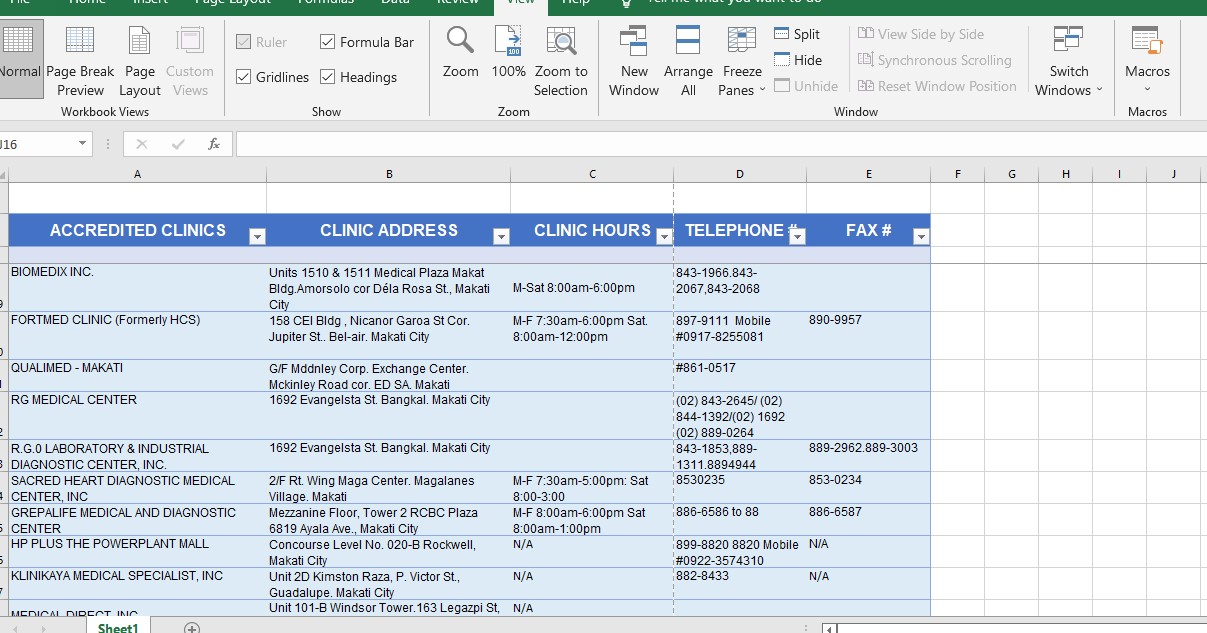Click View Side by Side

click(x=921, y=34)
